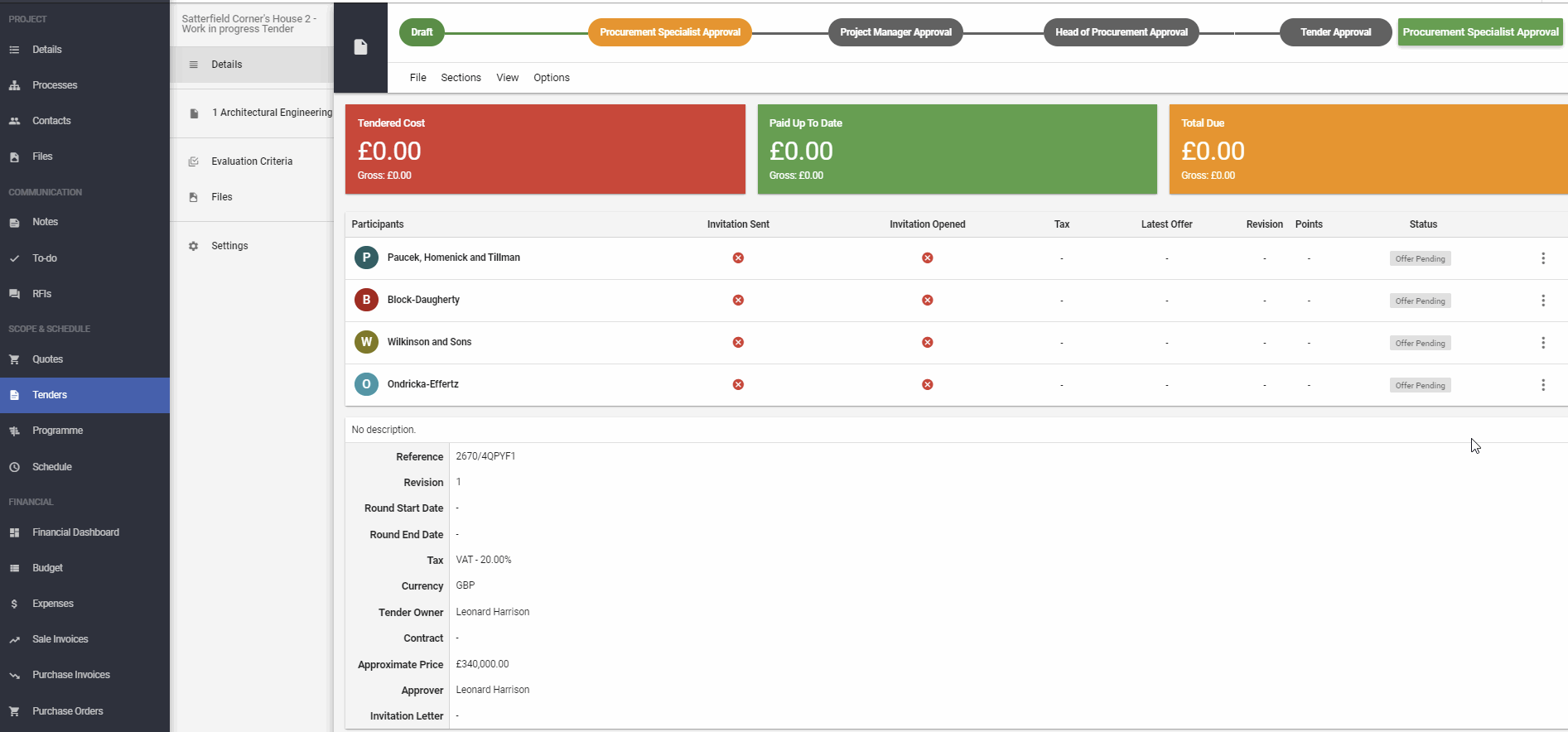Click the Contacts people icon
Viewport: 1568px width, 732px height.
(14, 121)
